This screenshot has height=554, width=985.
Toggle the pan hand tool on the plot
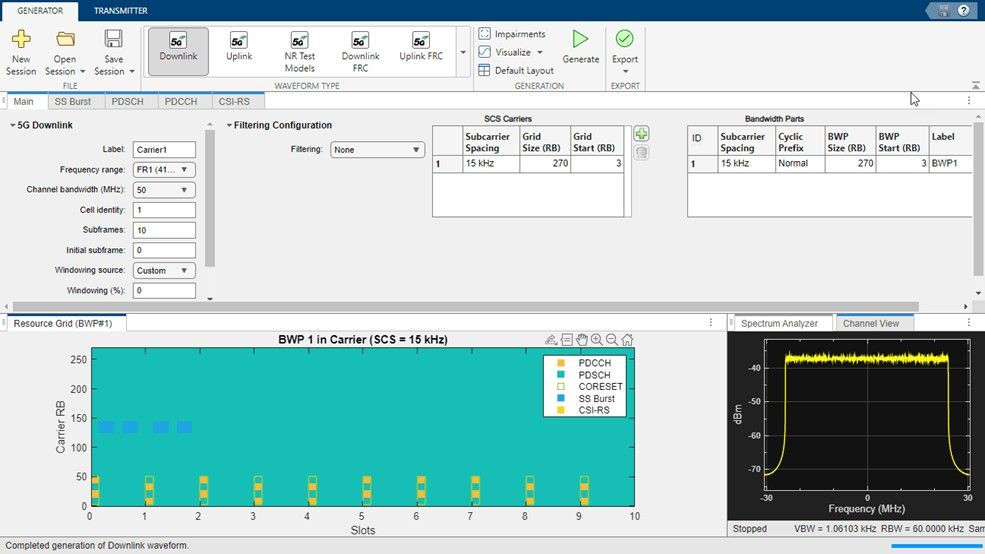[582, 340]
